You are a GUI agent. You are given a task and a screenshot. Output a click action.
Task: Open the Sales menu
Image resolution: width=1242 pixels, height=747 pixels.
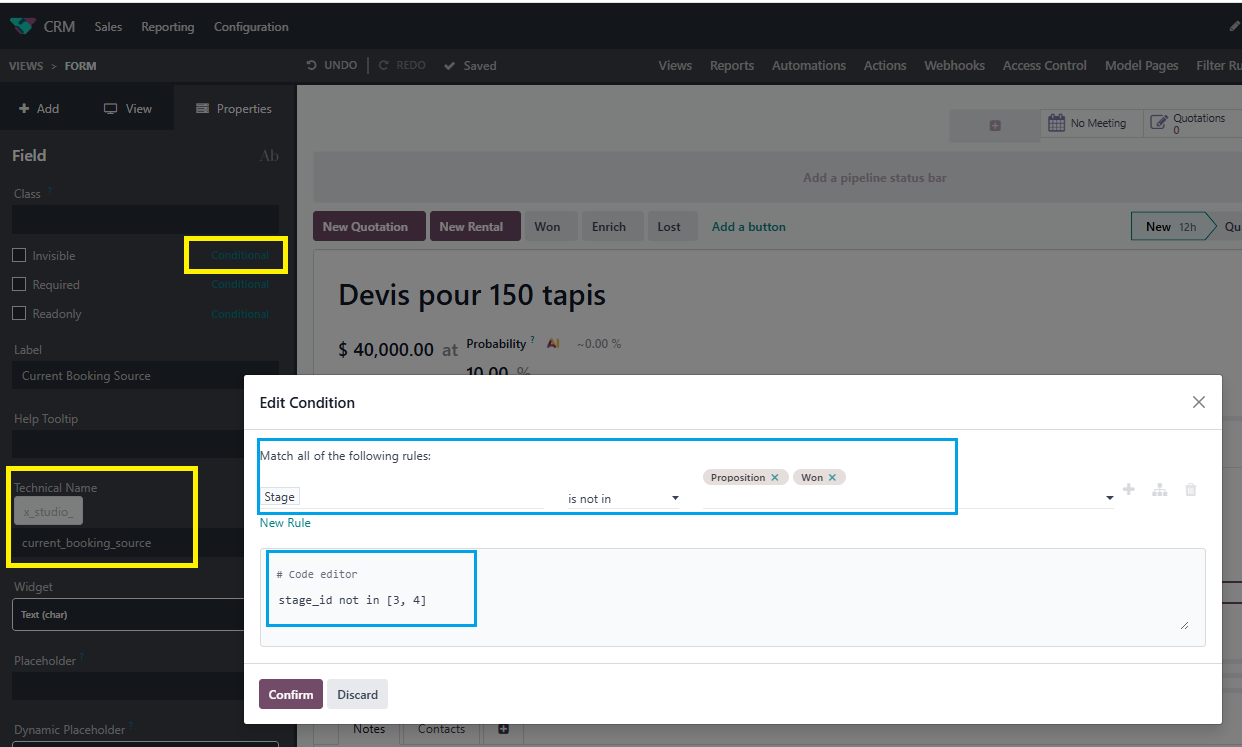108,27
